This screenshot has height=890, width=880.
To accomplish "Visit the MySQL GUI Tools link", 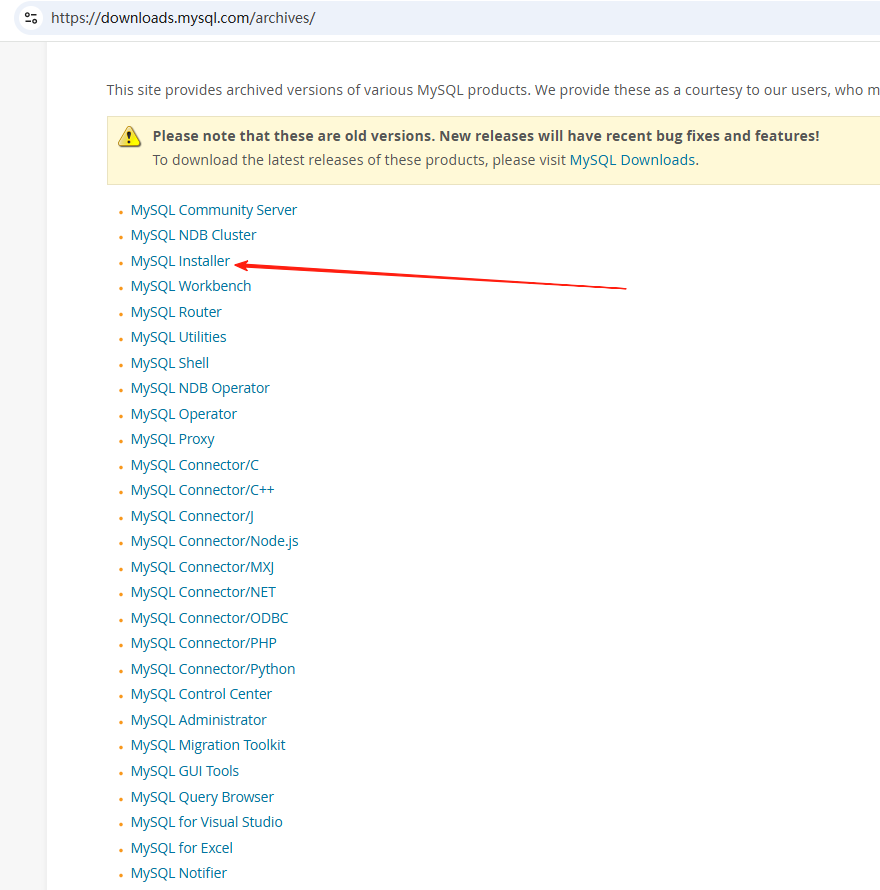I will pos(185,771).
